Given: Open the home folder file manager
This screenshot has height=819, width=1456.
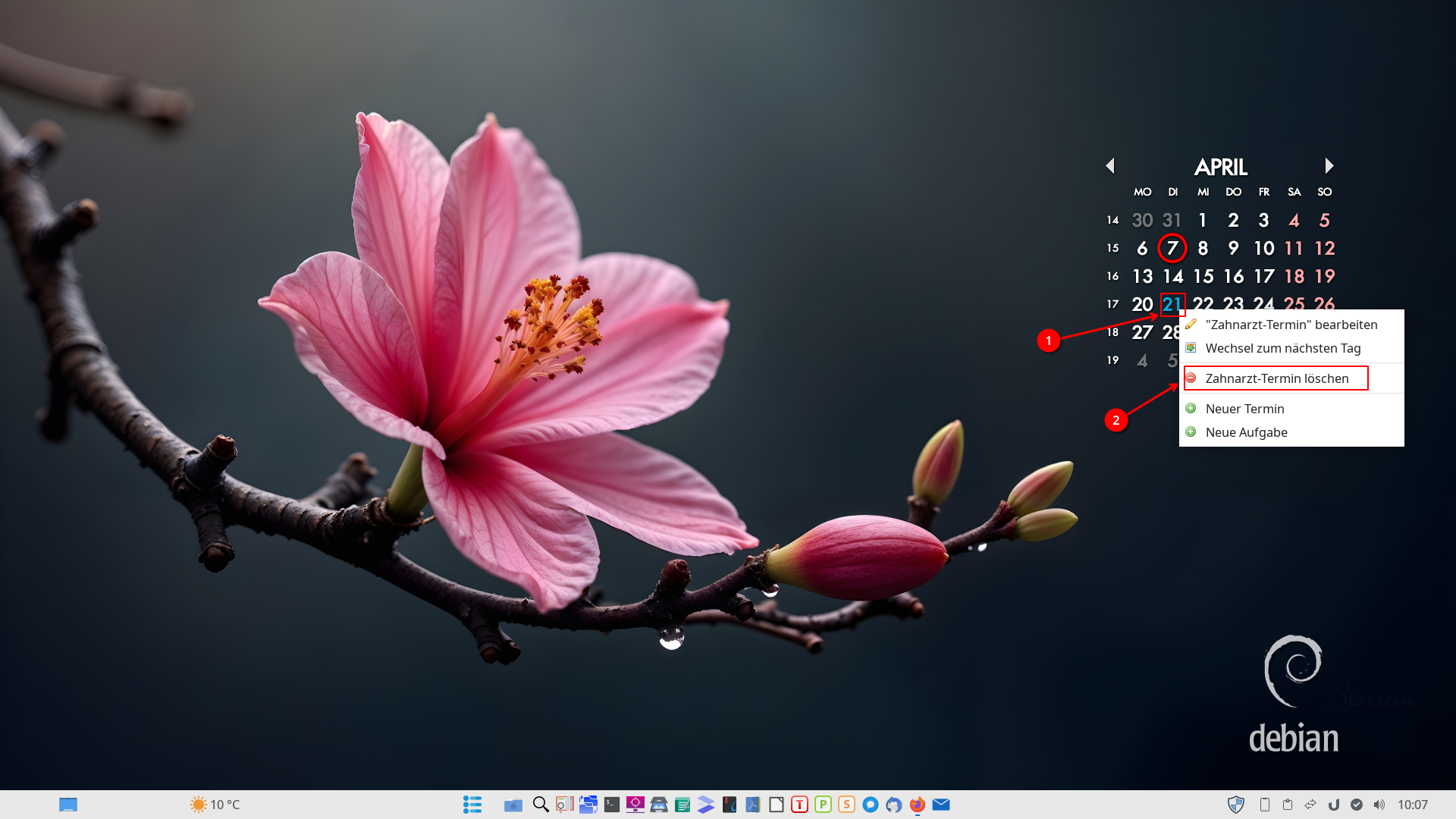Looking at the screenshot, I should (513, 805).
